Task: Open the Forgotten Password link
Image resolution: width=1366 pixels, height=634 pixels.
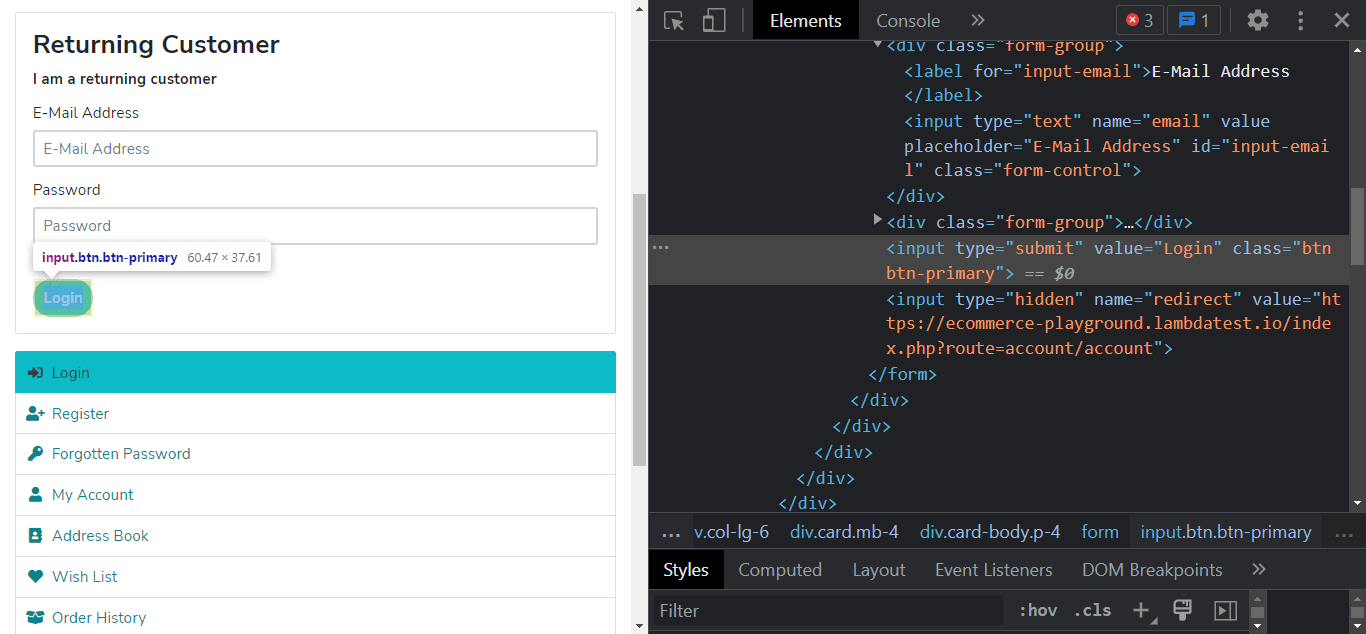Action: [121, 454]
